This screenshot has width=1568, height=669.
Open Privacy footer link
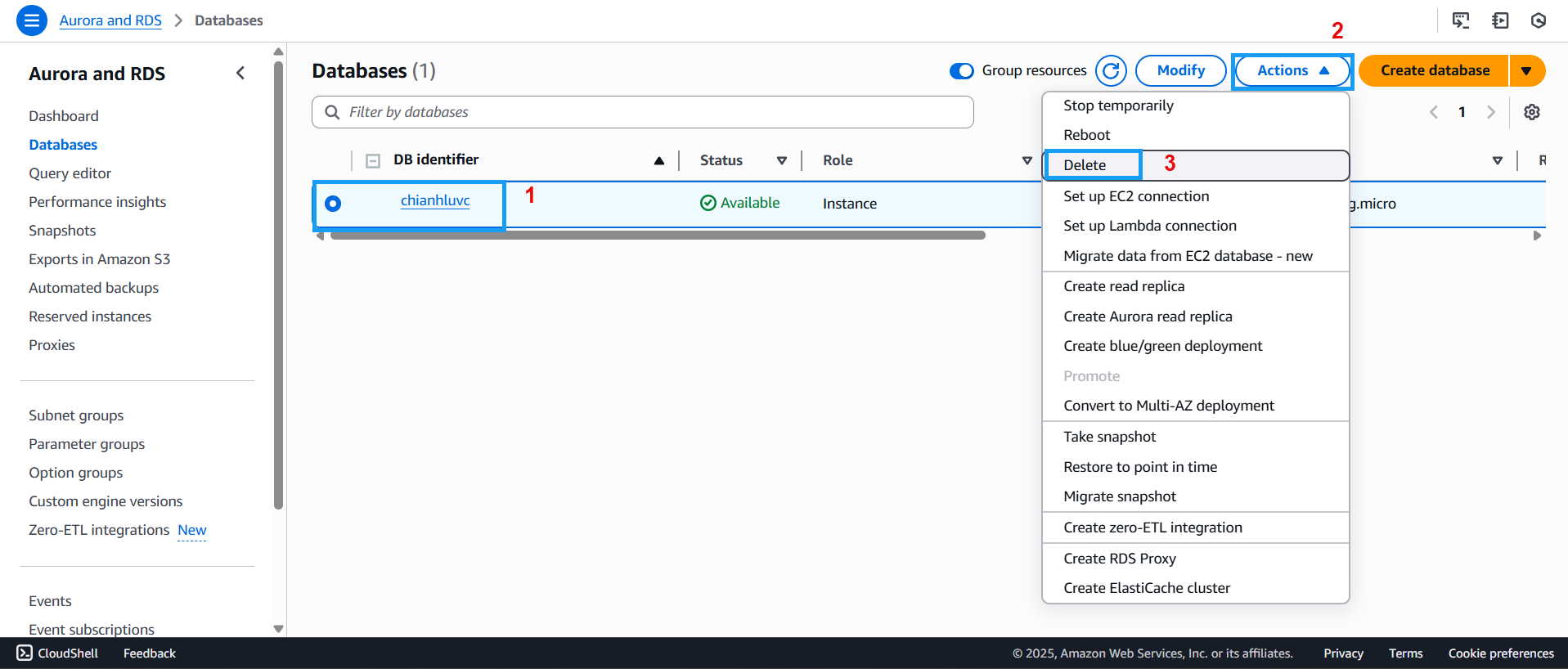click(1343, 653)
